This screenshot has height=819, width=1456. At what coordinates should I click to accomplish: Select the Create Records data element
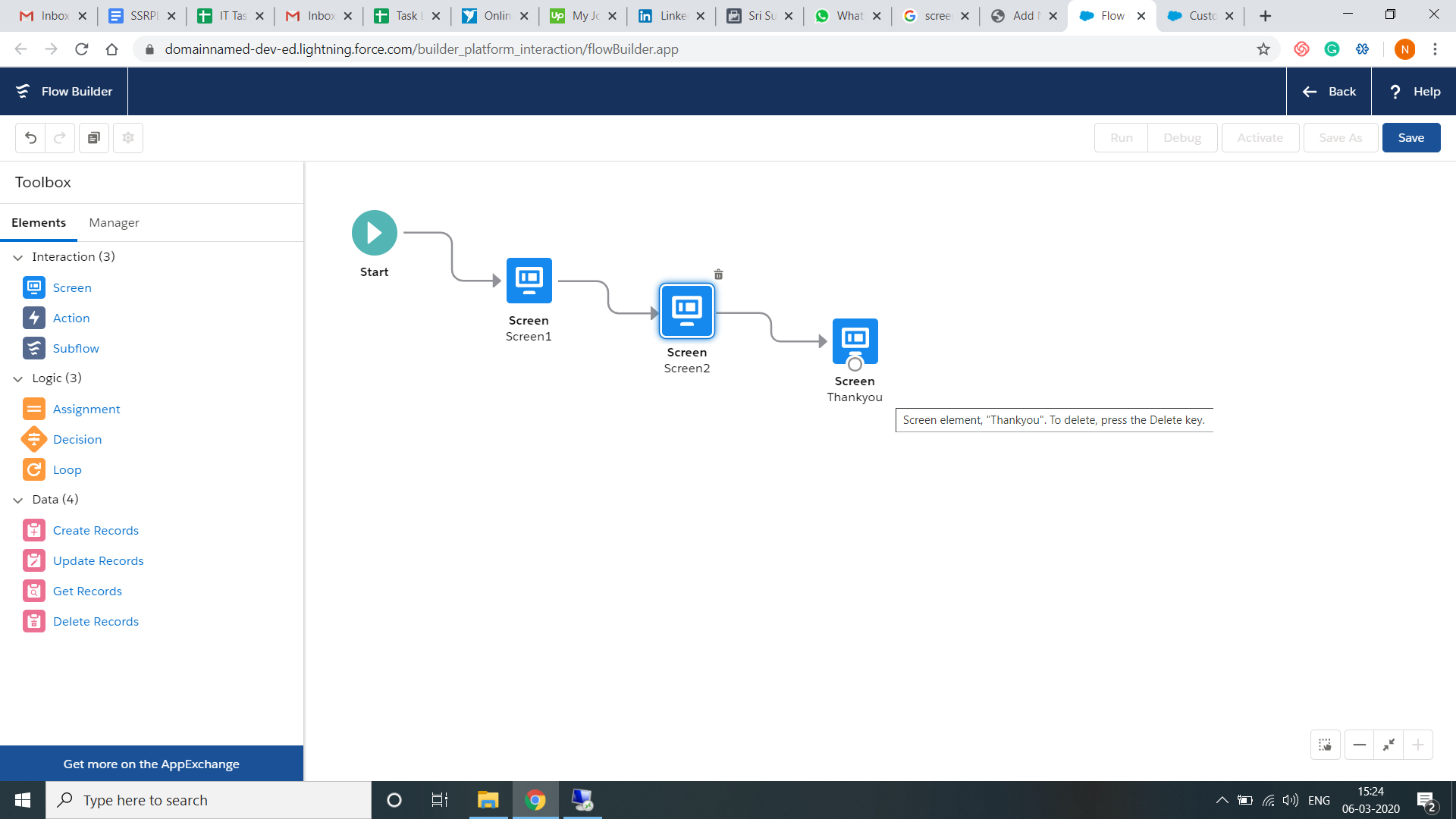(x=96, y=530)
